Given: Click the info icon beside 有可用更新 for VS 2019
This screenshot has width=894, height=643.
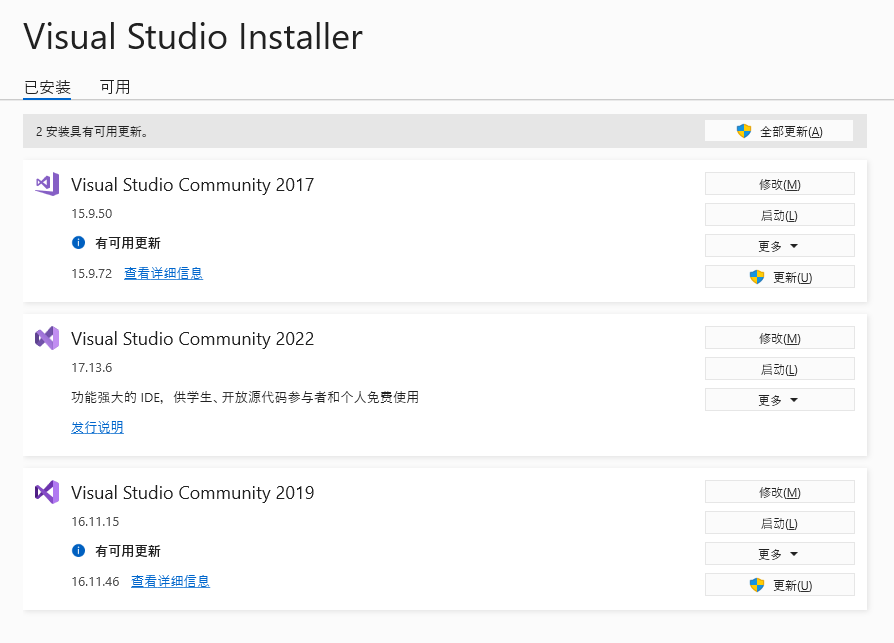Looking at the screenshot, I should coord(78,551).
